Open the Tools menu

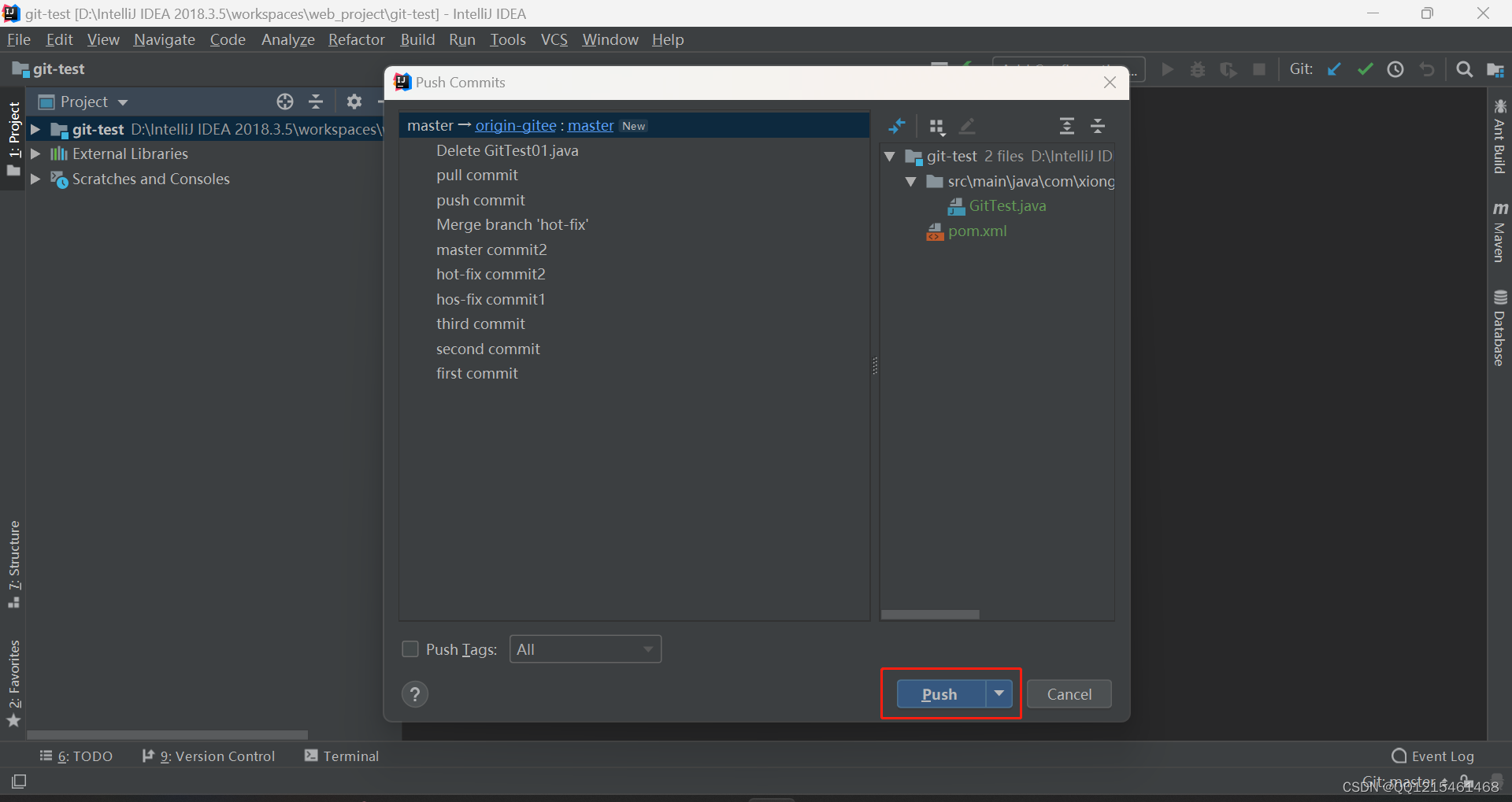pos(507,39)
